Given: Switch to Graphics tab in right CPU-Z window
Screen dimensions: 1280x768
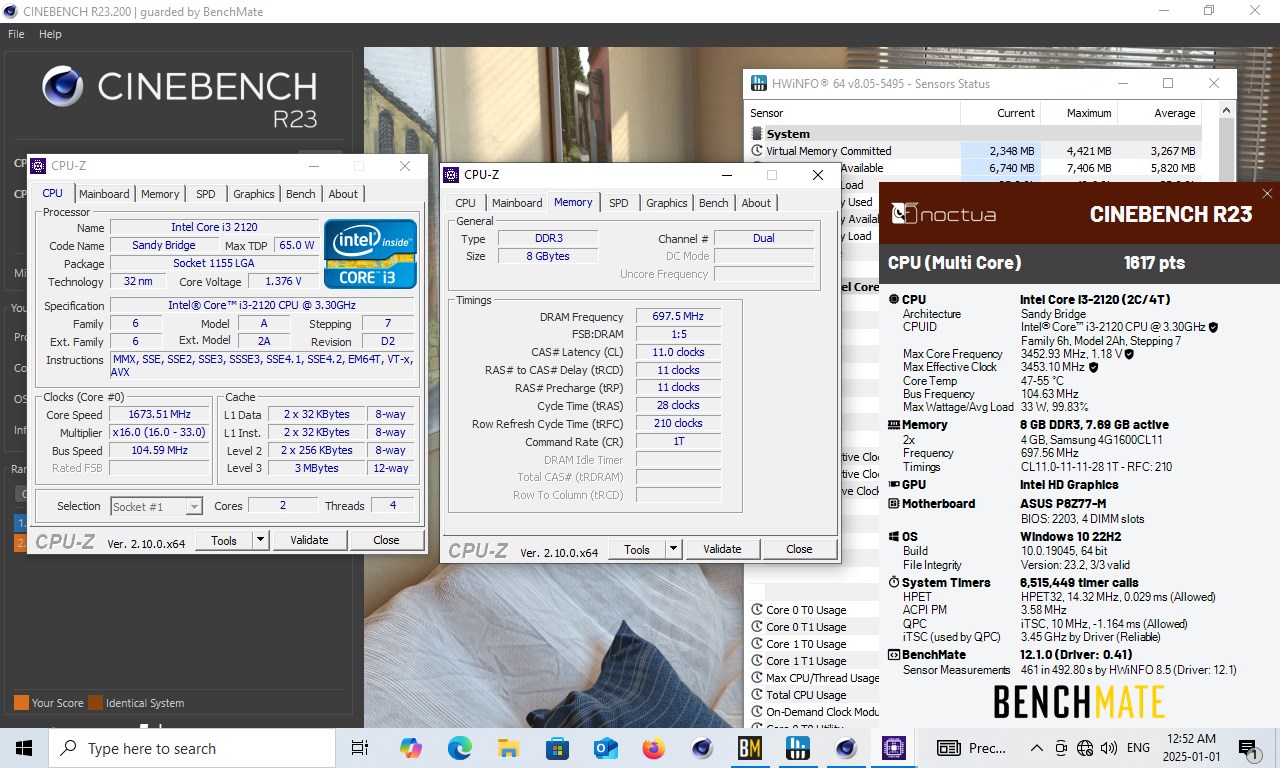Looking at the screenshot, I should pos(667,203).
